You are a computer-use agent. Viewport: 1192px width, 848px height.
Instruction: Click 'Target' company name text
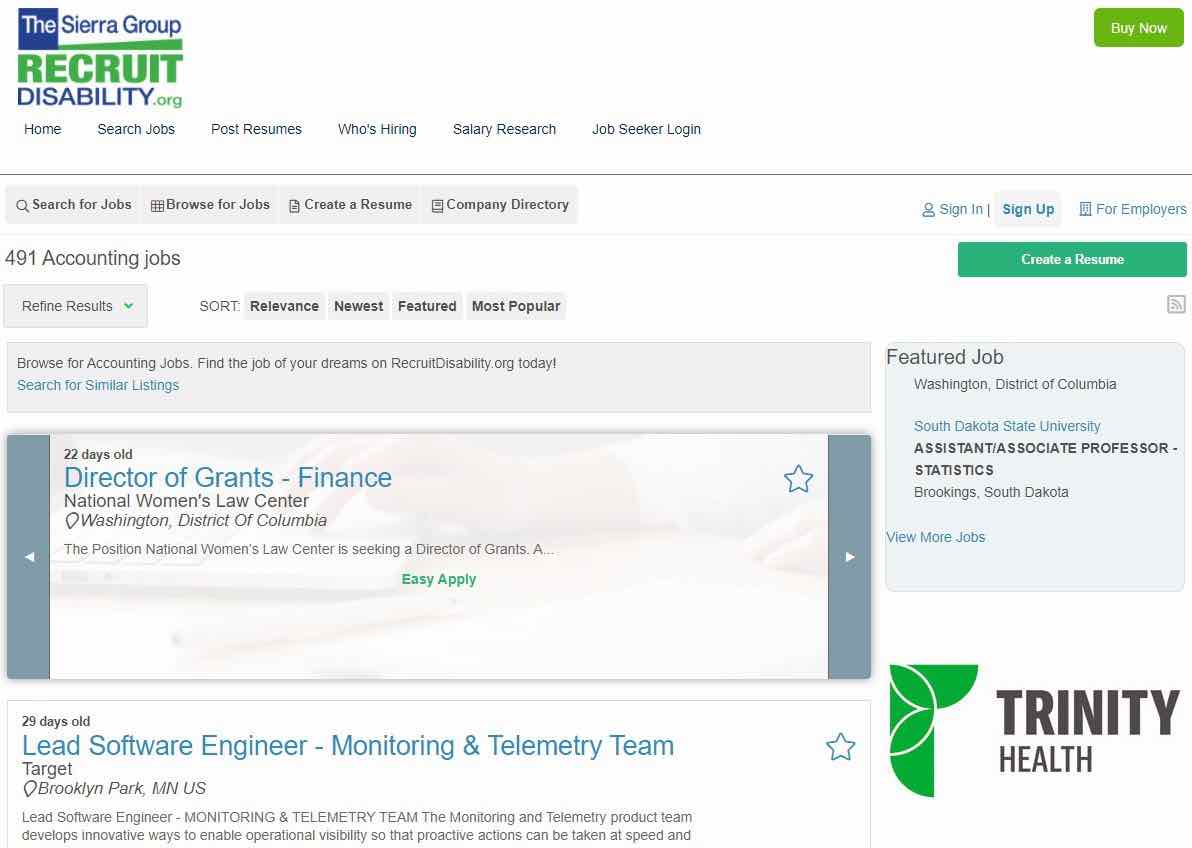[47, 769]
